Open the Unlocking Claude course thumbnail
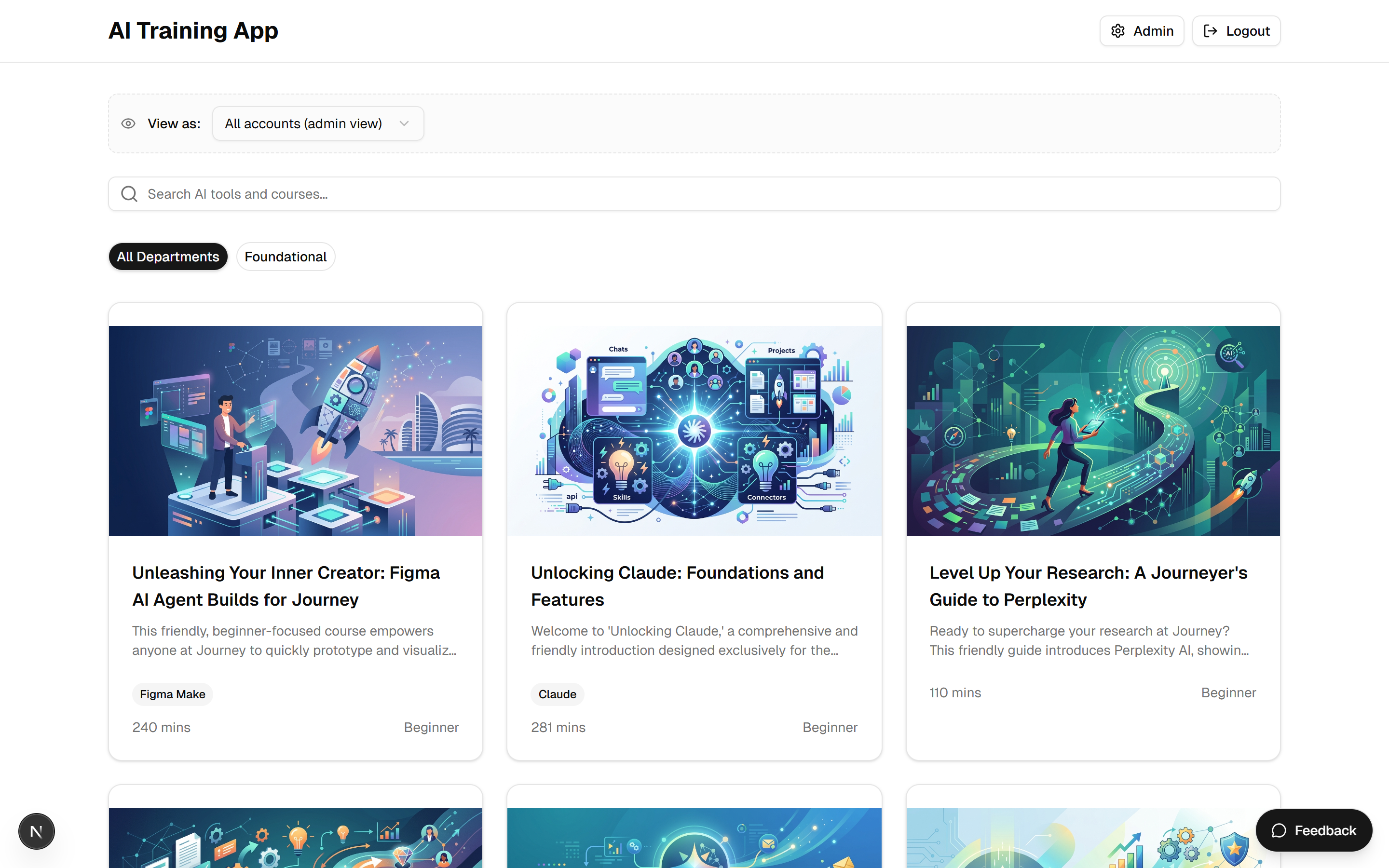Screen dimensions: 1389x868 click(694, 431)
